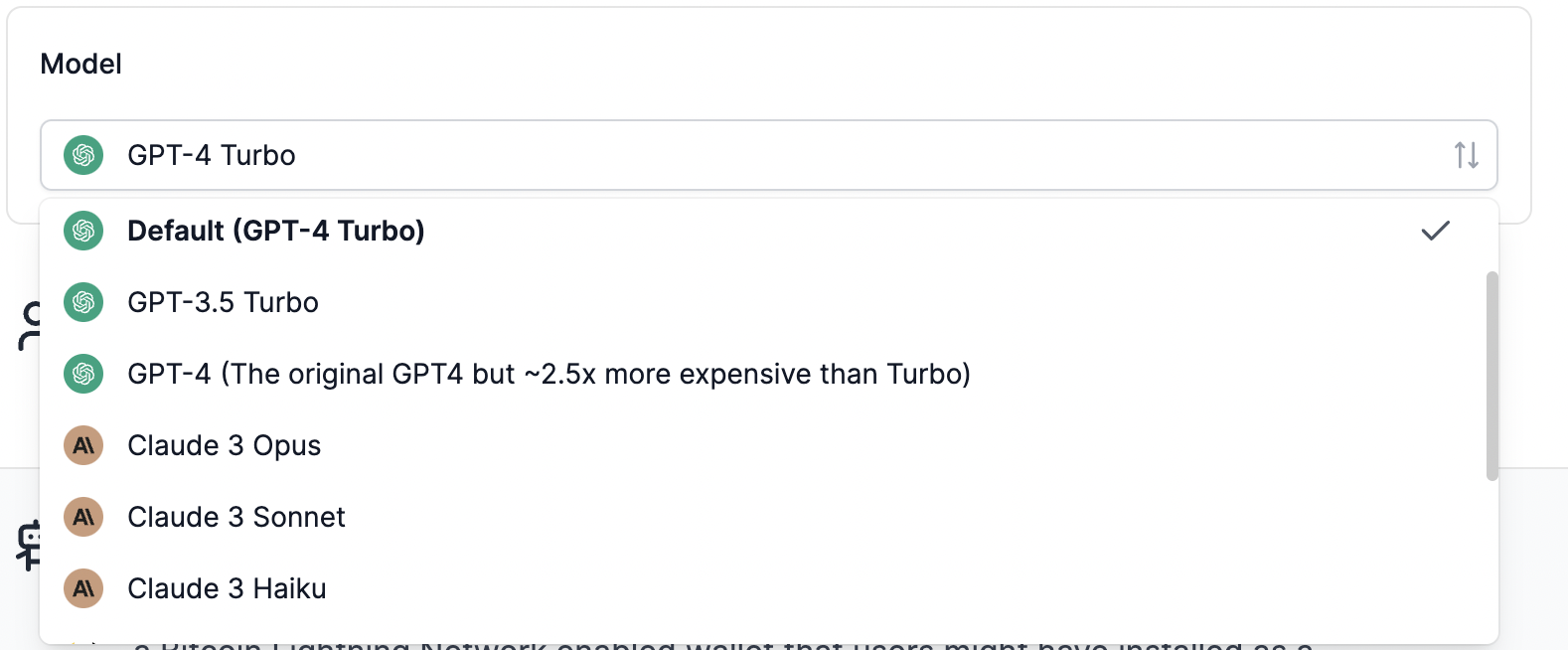The height and width of the screenshot is (650, 1568).
Task: Click the model list's vertical scrollbar
Action: click(x=1491, y=376)
